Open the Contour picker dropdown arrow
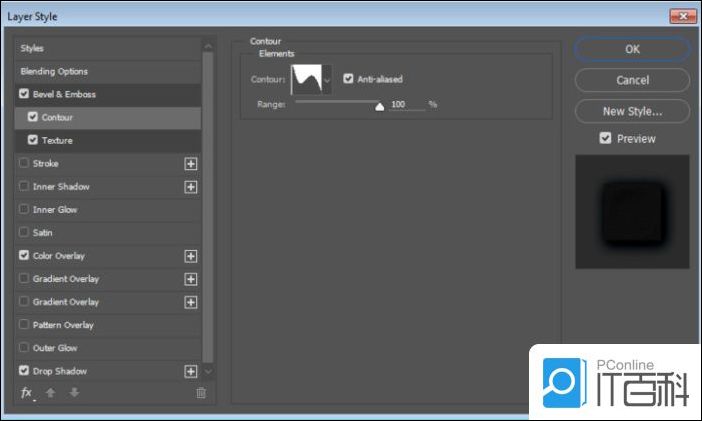The width and height of the screenshot is (702, 421). click(327, 80)
